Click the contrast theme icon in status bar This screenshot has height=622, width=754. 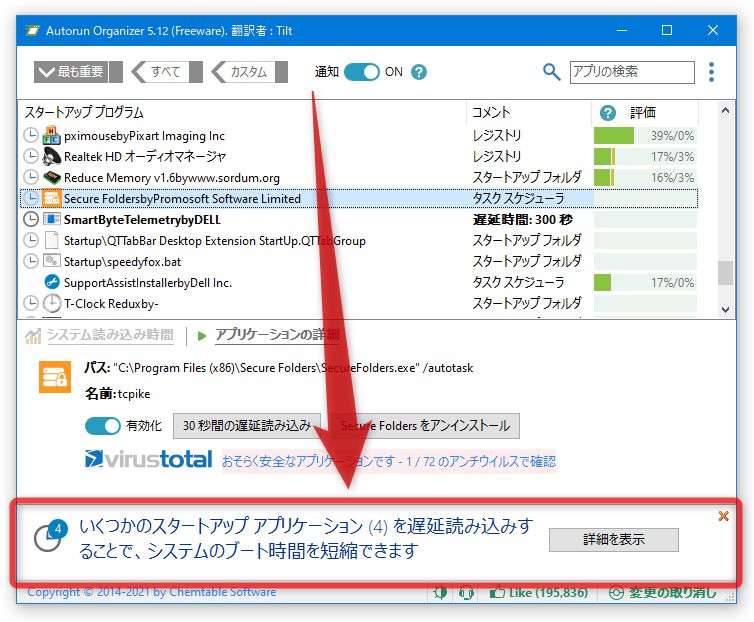[x=440, y=592]
